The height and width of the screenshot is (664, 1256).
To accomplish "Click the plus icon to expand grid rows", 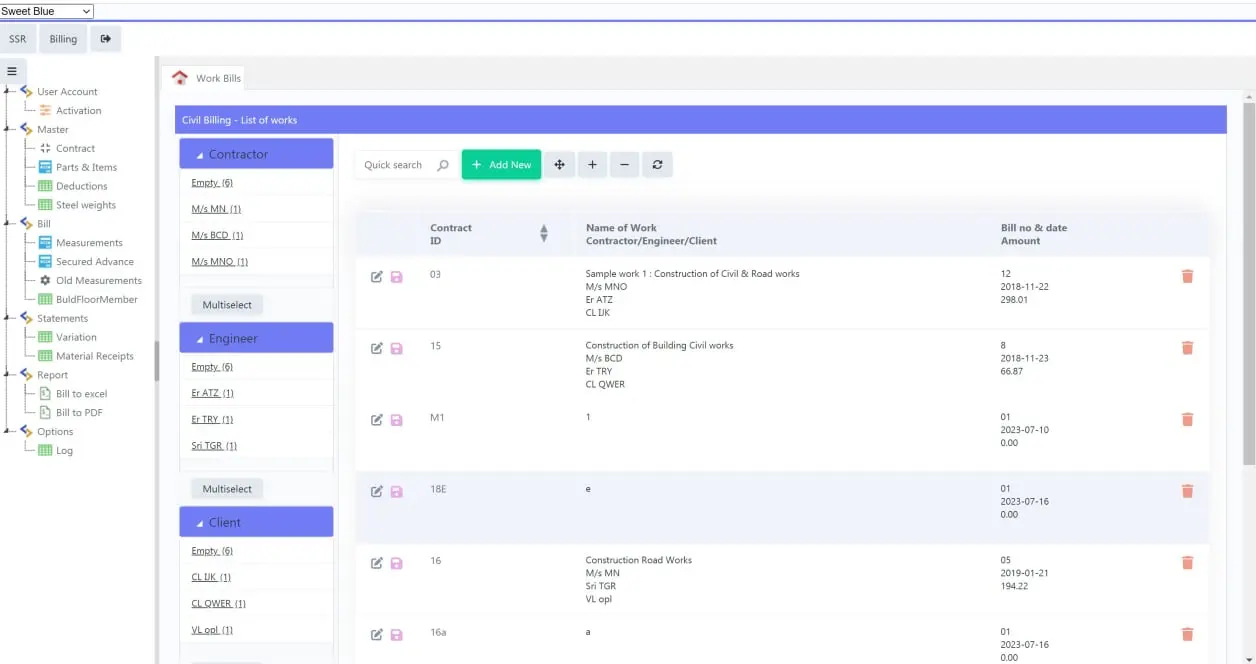I will (592, 164).
